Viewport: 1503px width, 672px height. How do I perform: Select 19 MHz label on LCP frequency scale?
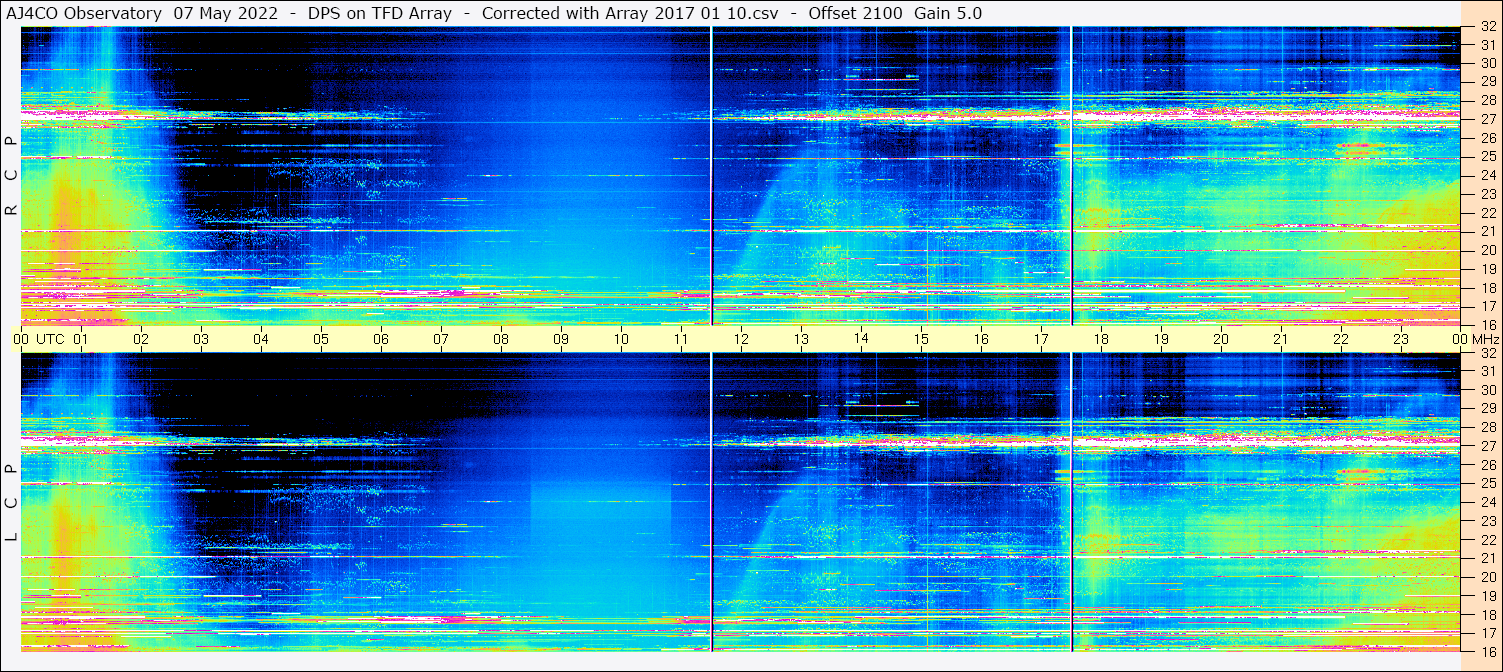[1487, 595]
